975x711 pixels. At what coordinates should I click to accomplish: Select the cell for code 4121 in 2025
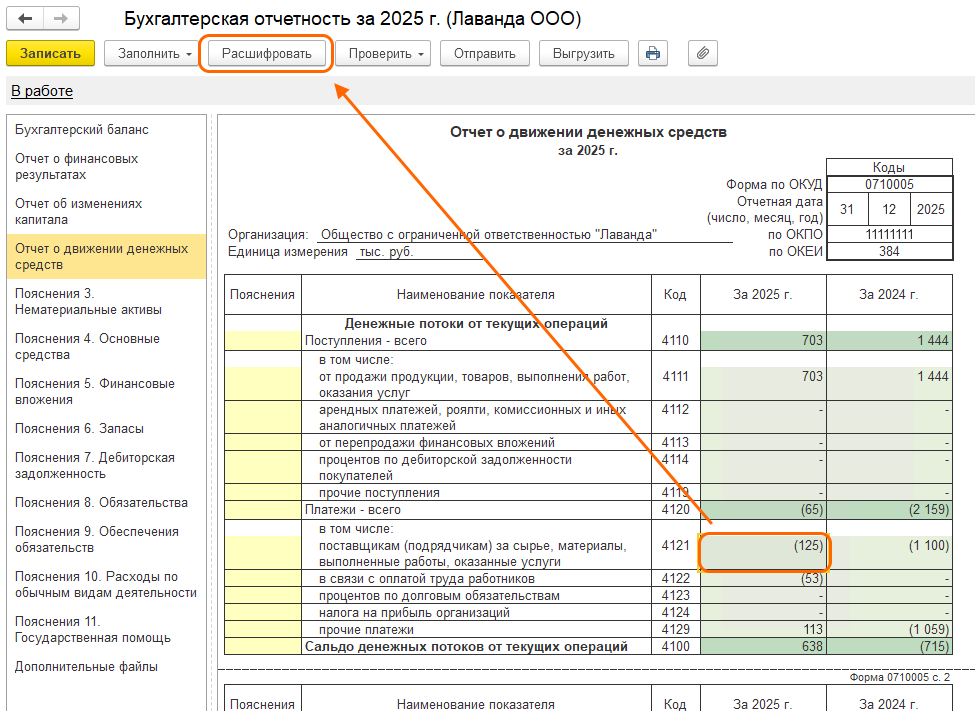[764, 546]
